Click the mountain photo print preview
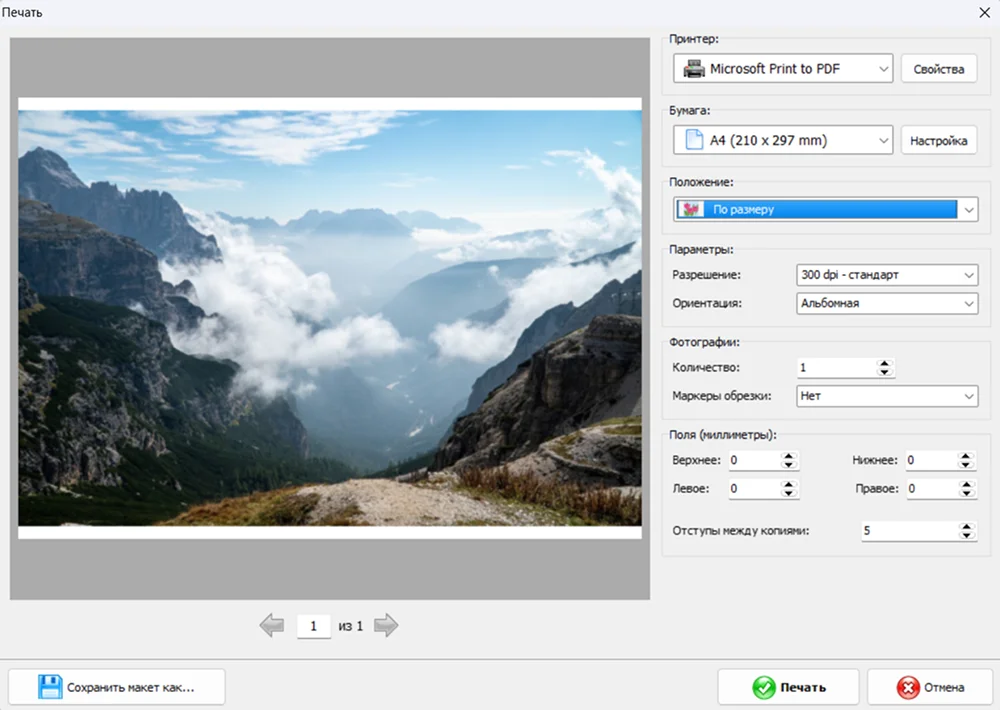The height and width of the screenshot is (710, 1000). pyautogui.click(x=330, y=318)
